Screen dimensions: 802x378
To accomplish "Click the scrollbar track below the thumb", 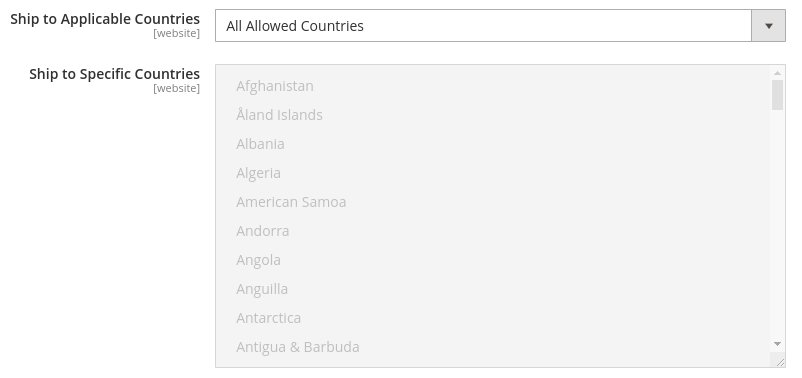I will click(777, 225).
